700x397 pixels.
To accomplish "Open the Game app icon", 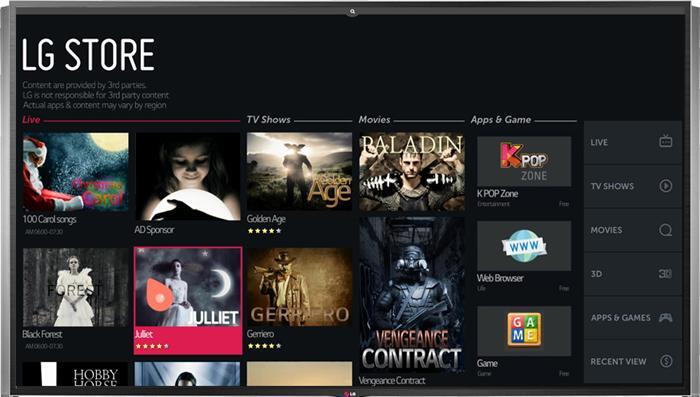I will (524, 331).
